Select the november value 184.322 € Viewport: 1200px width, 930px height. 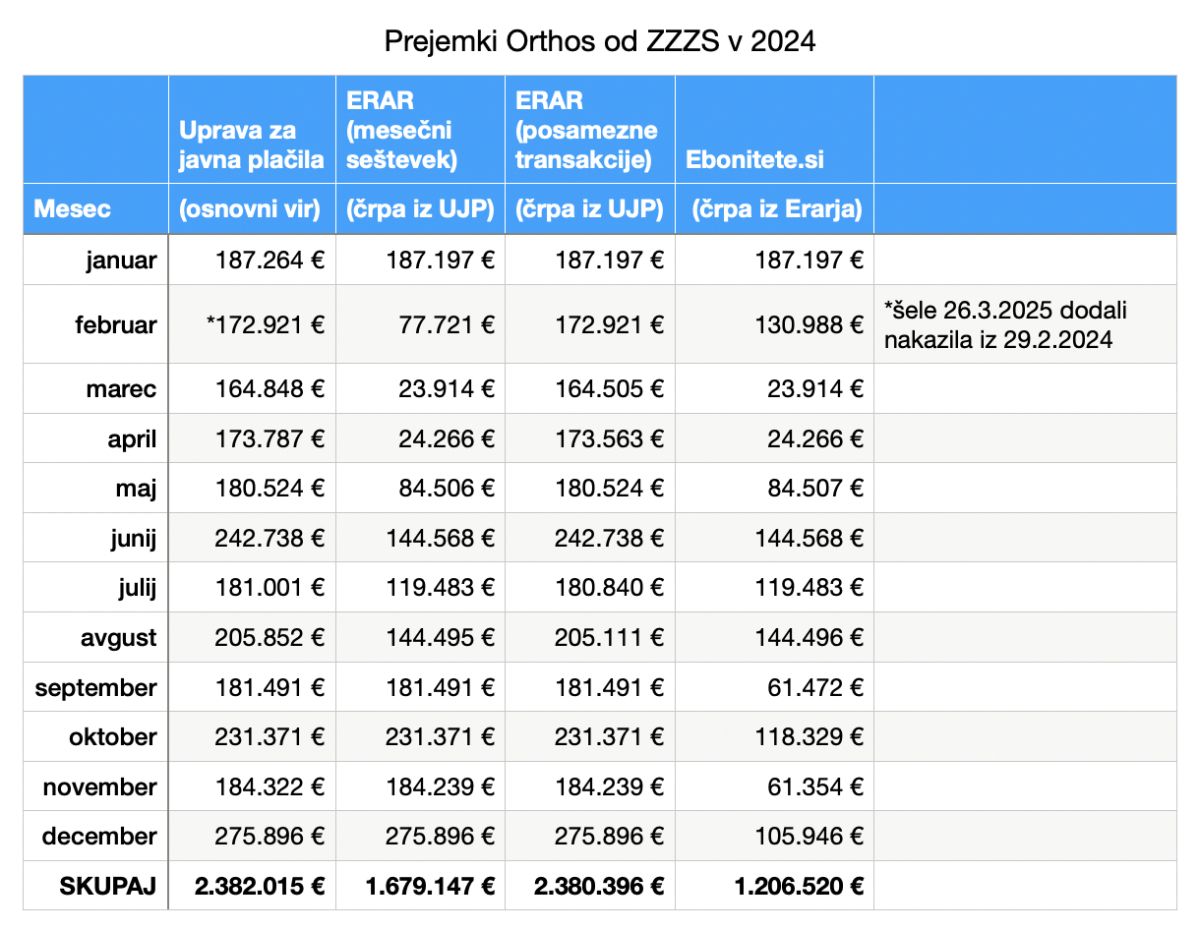(x=252, y=787)
